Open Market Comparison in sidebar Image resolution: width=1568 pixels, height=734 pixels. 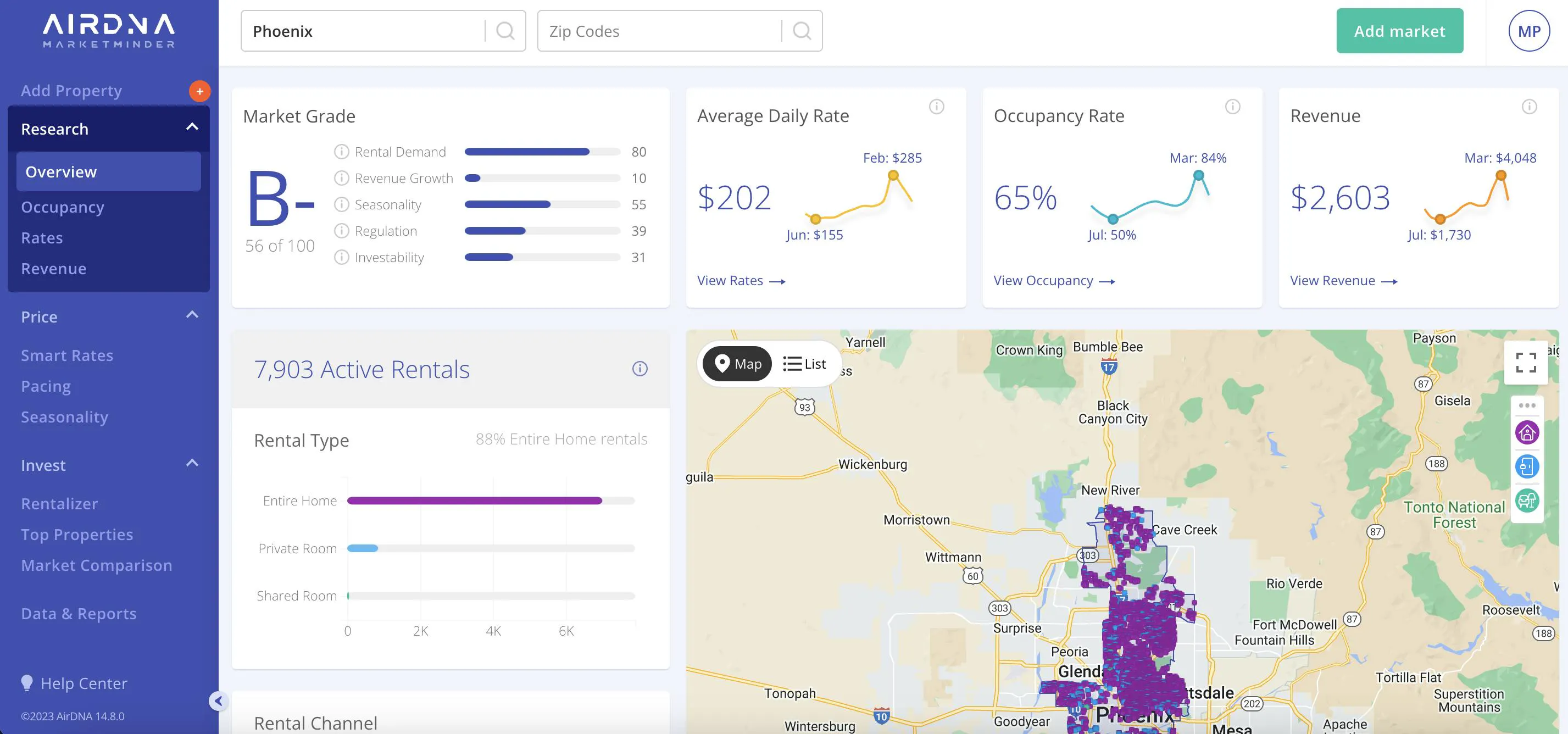[97, 565]
